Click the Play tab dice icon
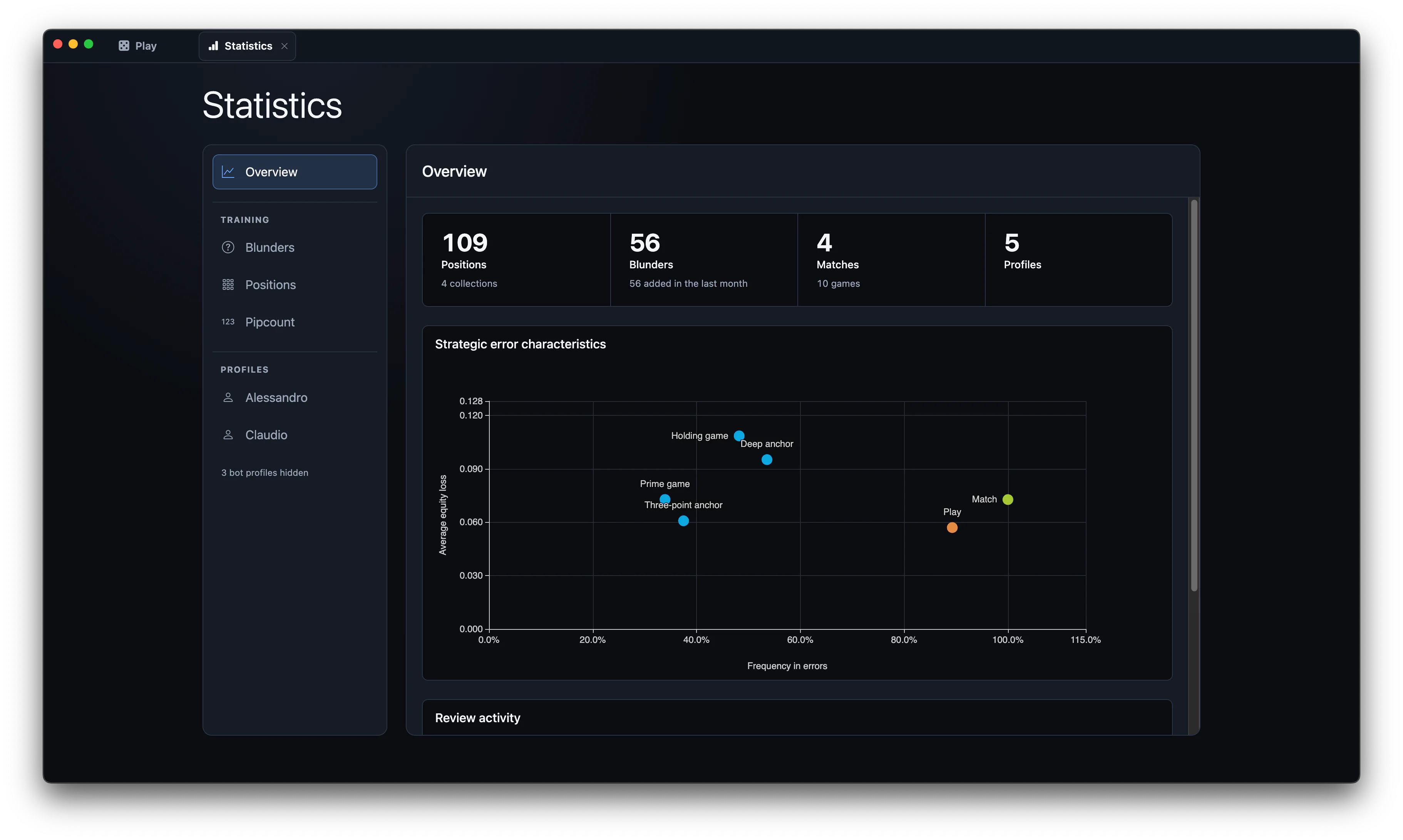This screenshot has height=840, width=1403. click(124, 46)
